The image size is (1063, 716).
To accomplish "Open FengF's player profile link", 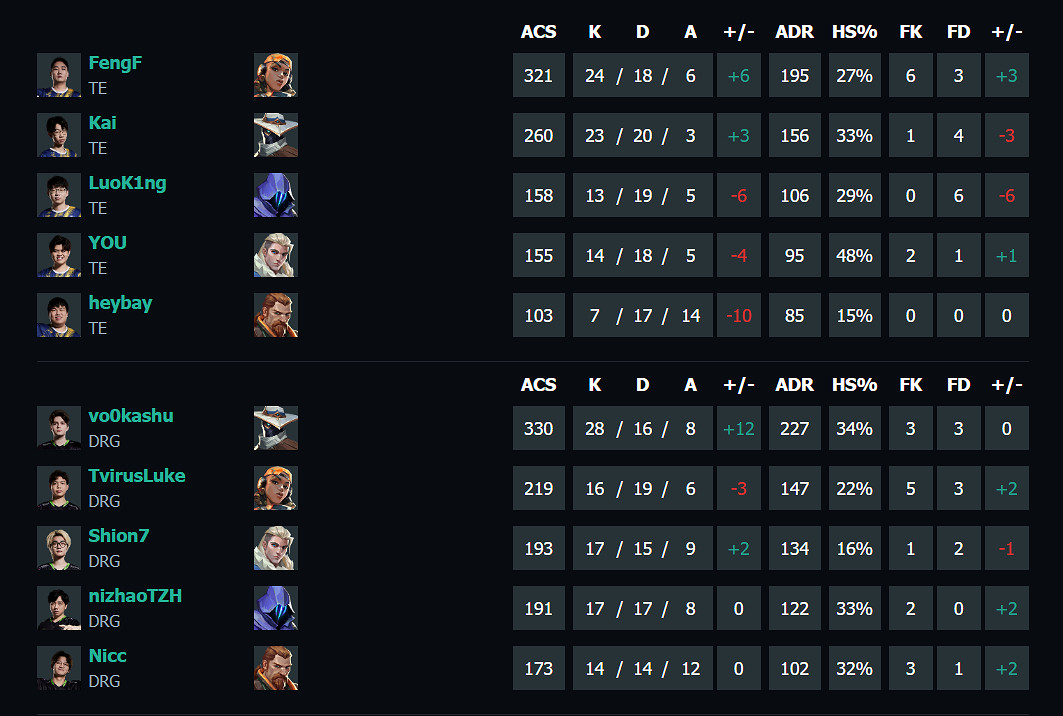I will click(x=115, y=63).
